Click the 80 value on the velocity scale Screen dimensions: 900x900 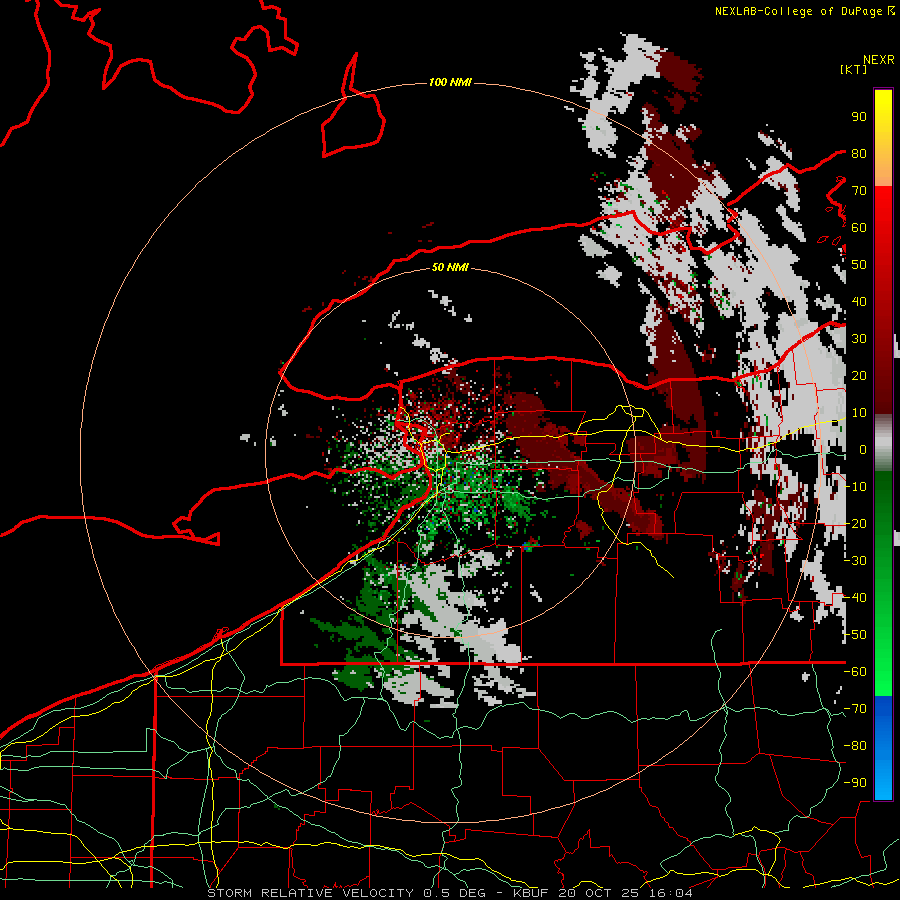[x=859, y=153]
